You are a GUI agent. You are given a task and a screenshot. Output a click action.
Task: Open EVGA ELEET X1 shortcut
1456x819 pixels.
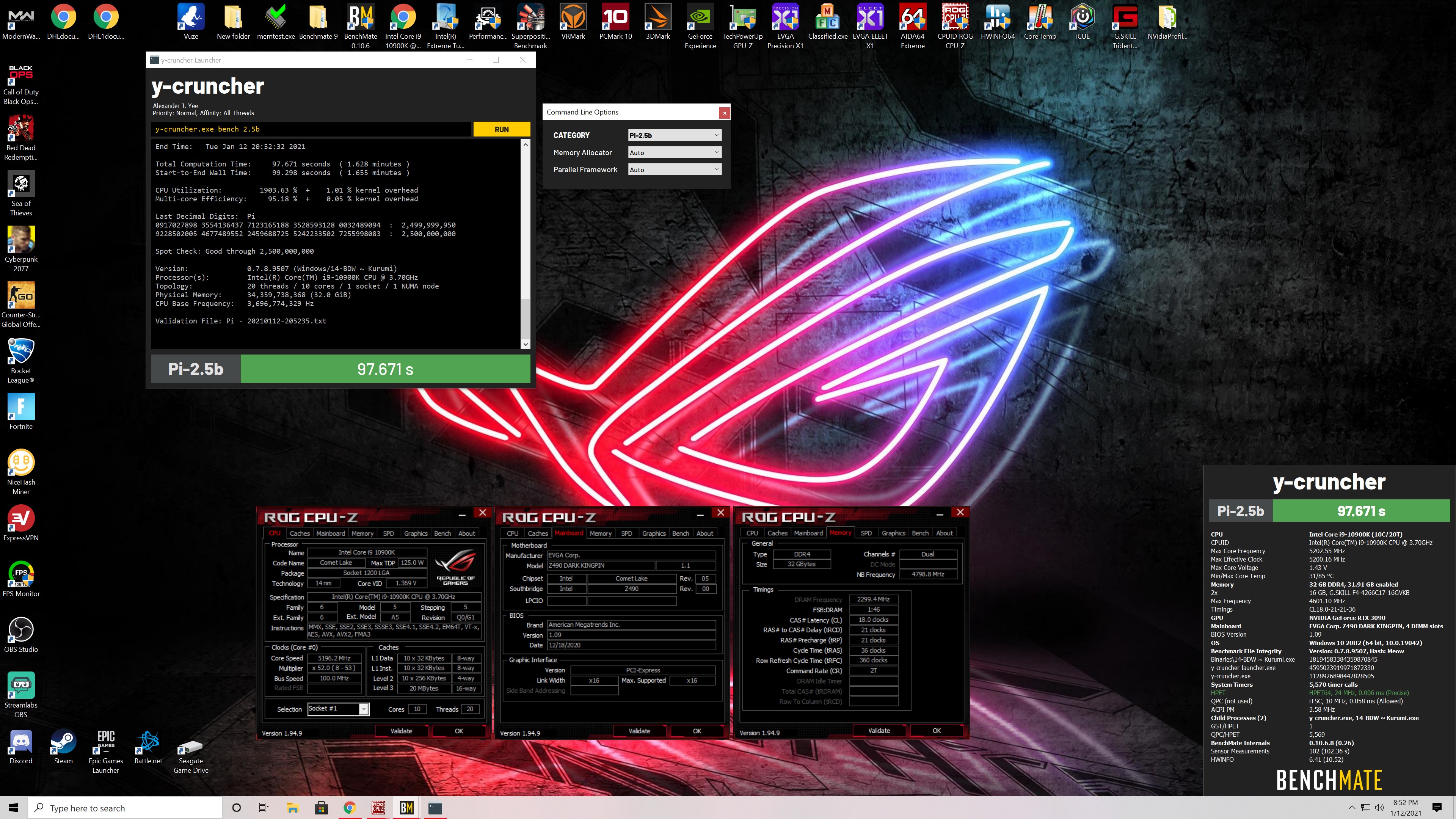coord(870,25)
